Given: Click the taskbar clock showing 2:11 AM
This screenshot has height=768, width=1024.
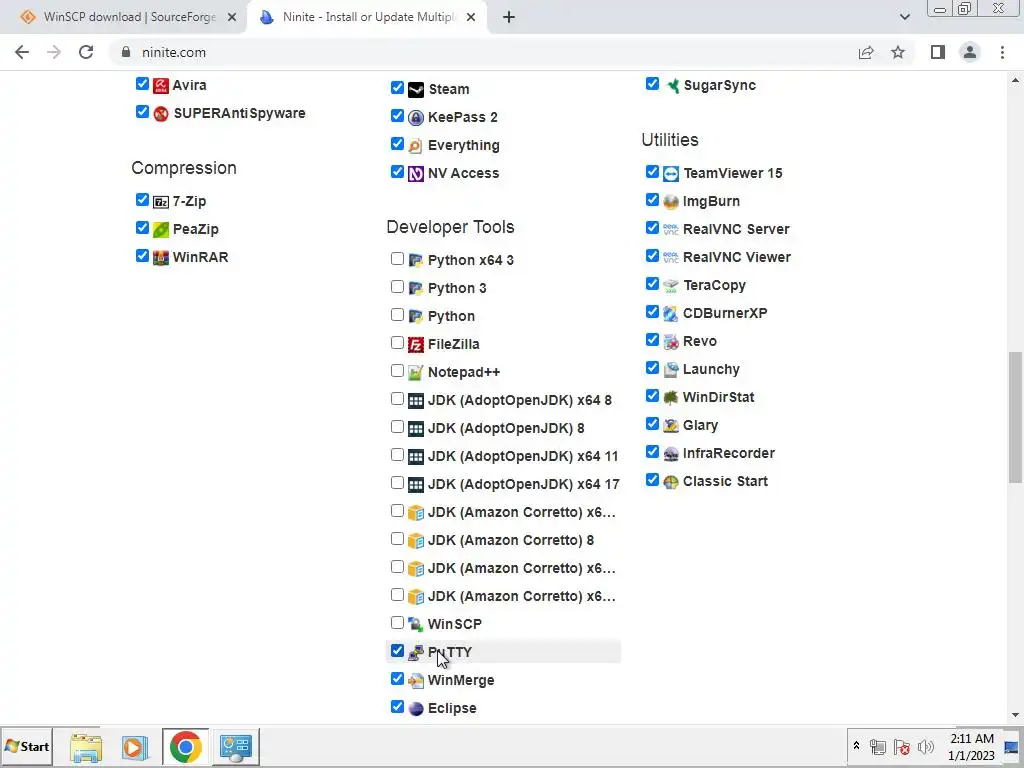Looking at the screenshot, I should pos(971,746).
